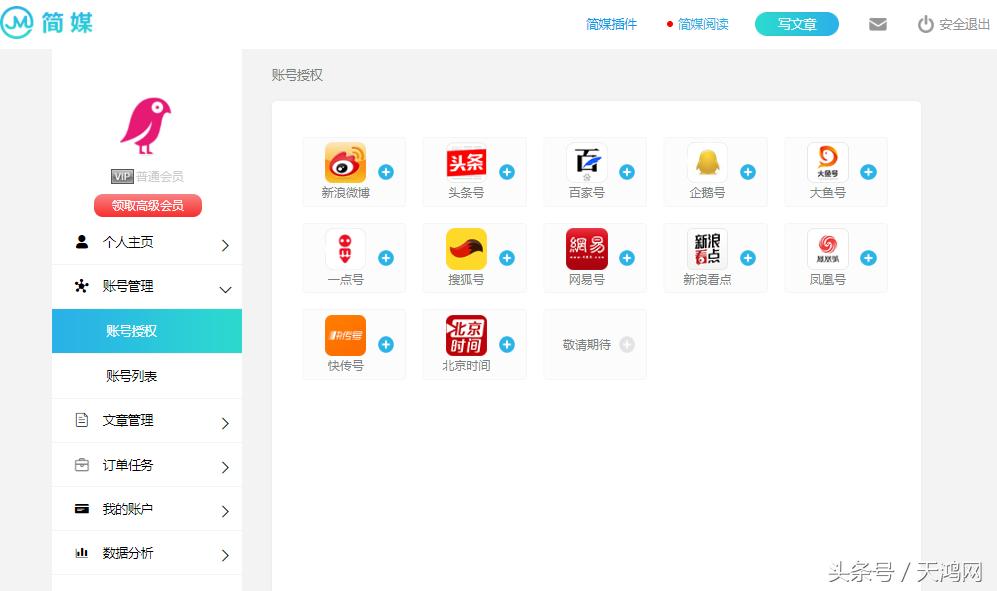Screen dimensions: 997x591
Task: Click the 领取高级会员 button
Action: 146,205
